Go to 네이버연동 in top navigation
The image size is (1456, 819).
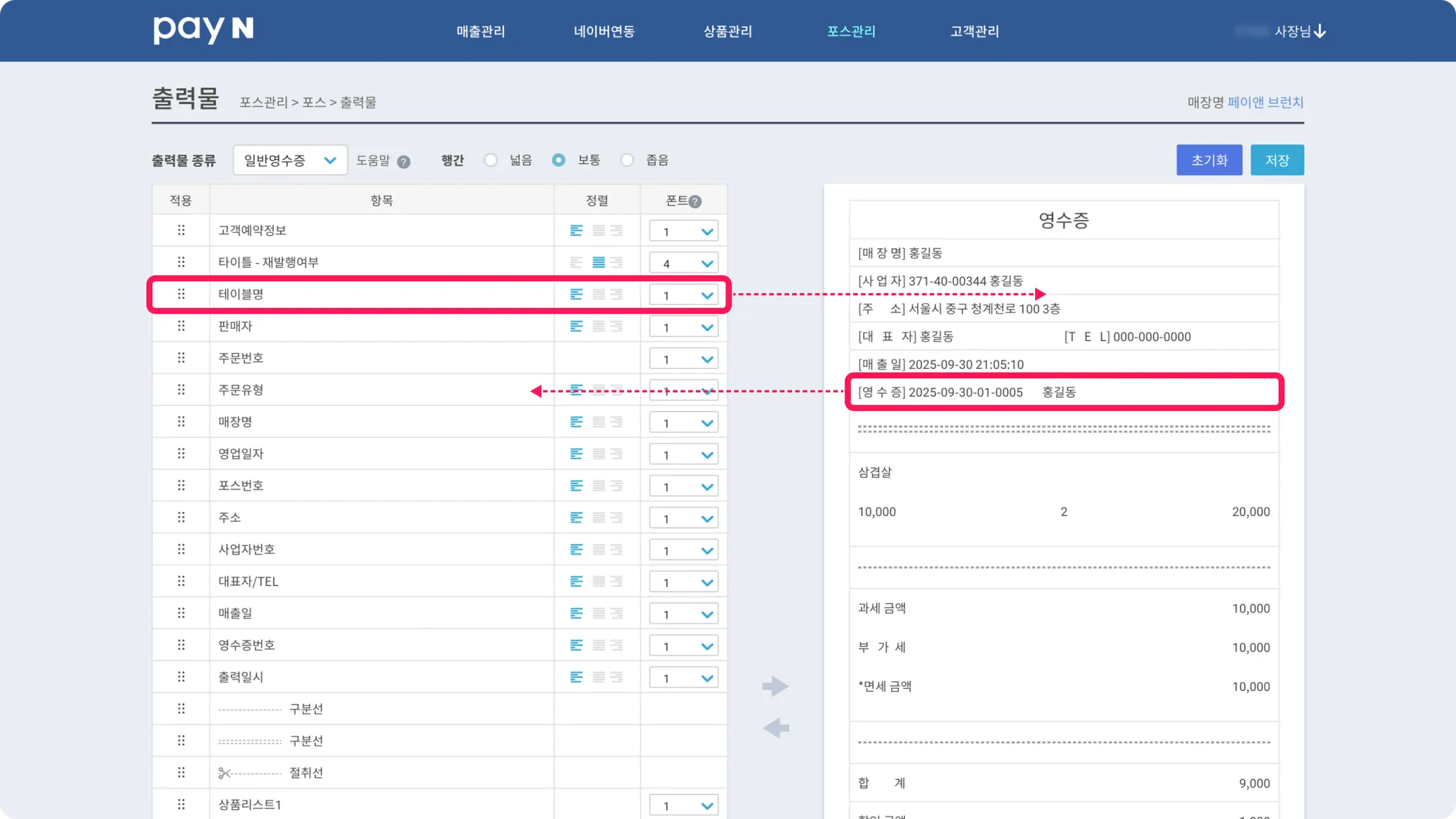pos(604,31)
